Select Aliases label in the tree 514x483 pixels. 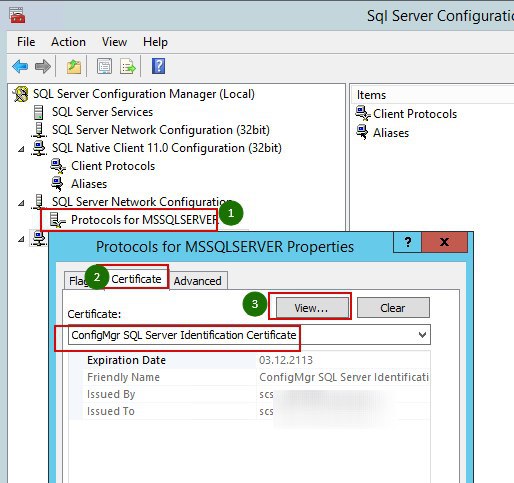89,184
